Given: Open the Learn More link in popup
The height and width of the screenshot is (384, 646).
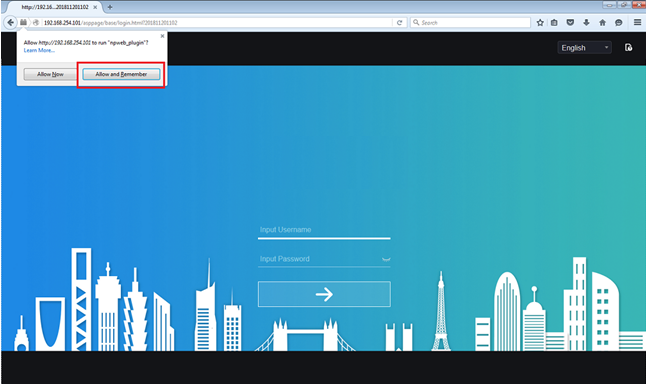Looking at the screenshot, I should pyautogui.click(x=39, y=50).
